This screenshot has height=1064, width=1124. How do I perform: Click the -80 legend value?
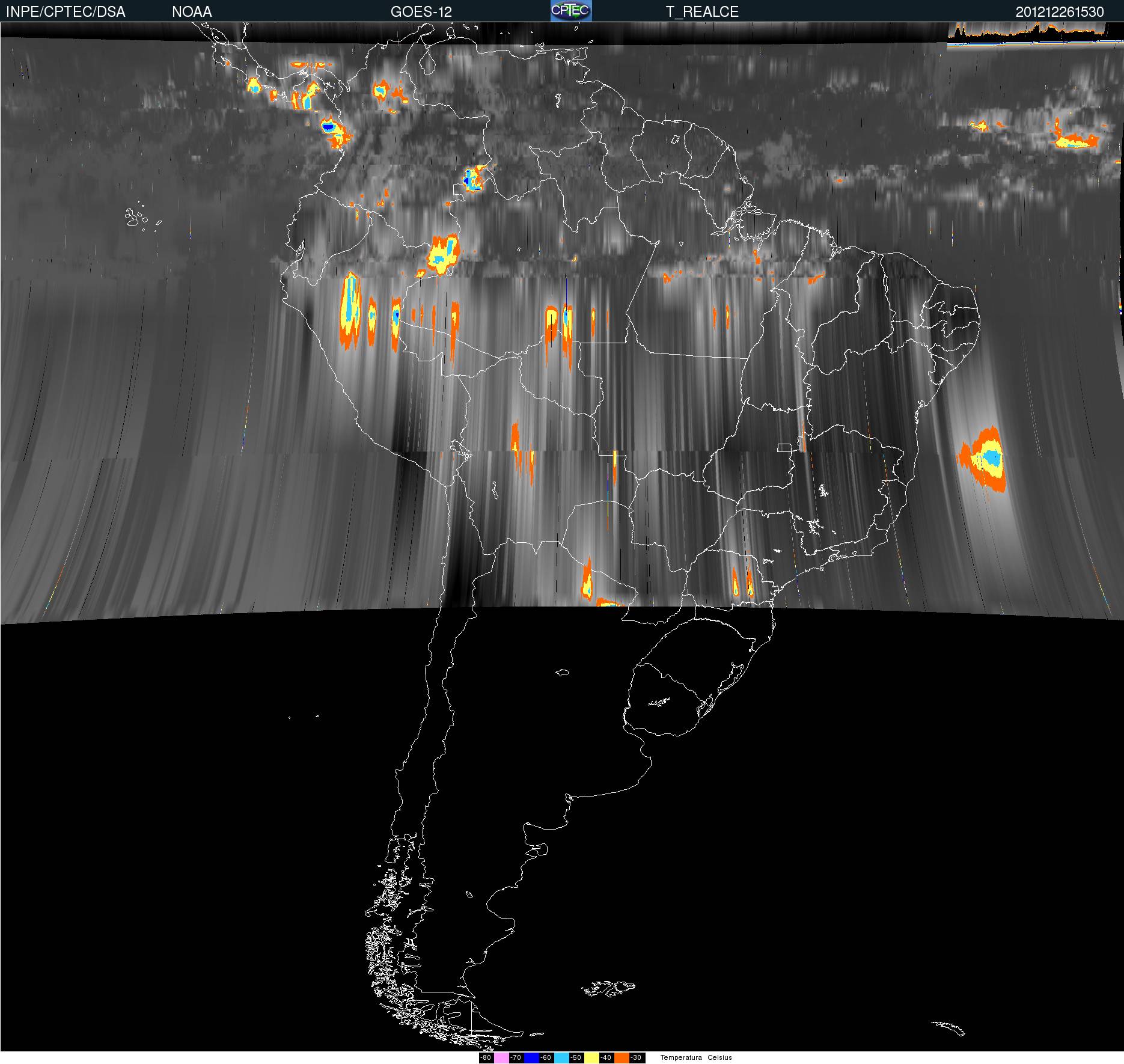pyautogui.click(x=486, y=1058)
